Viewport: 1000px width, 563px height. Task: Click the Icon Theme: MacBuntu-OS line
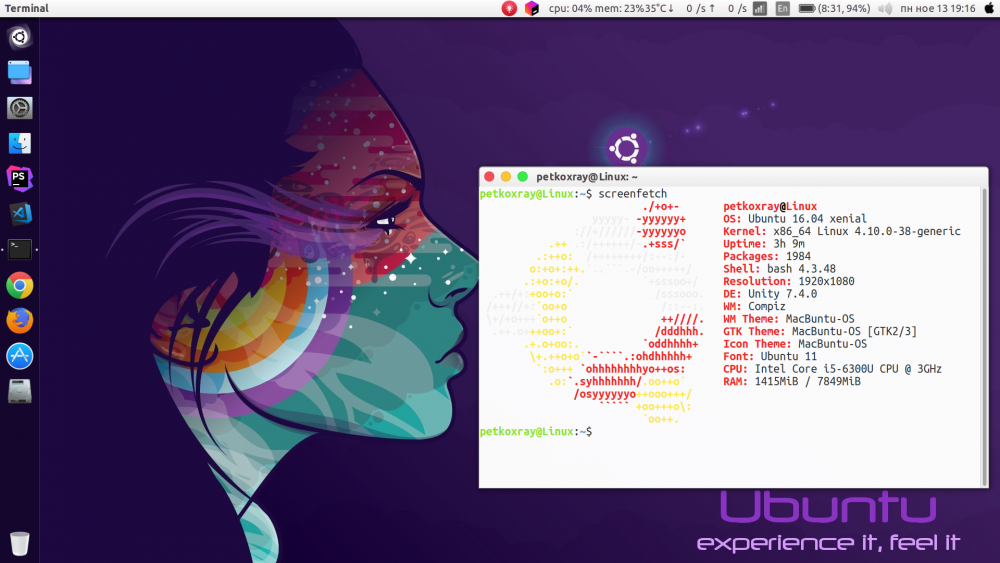[795, 344]
